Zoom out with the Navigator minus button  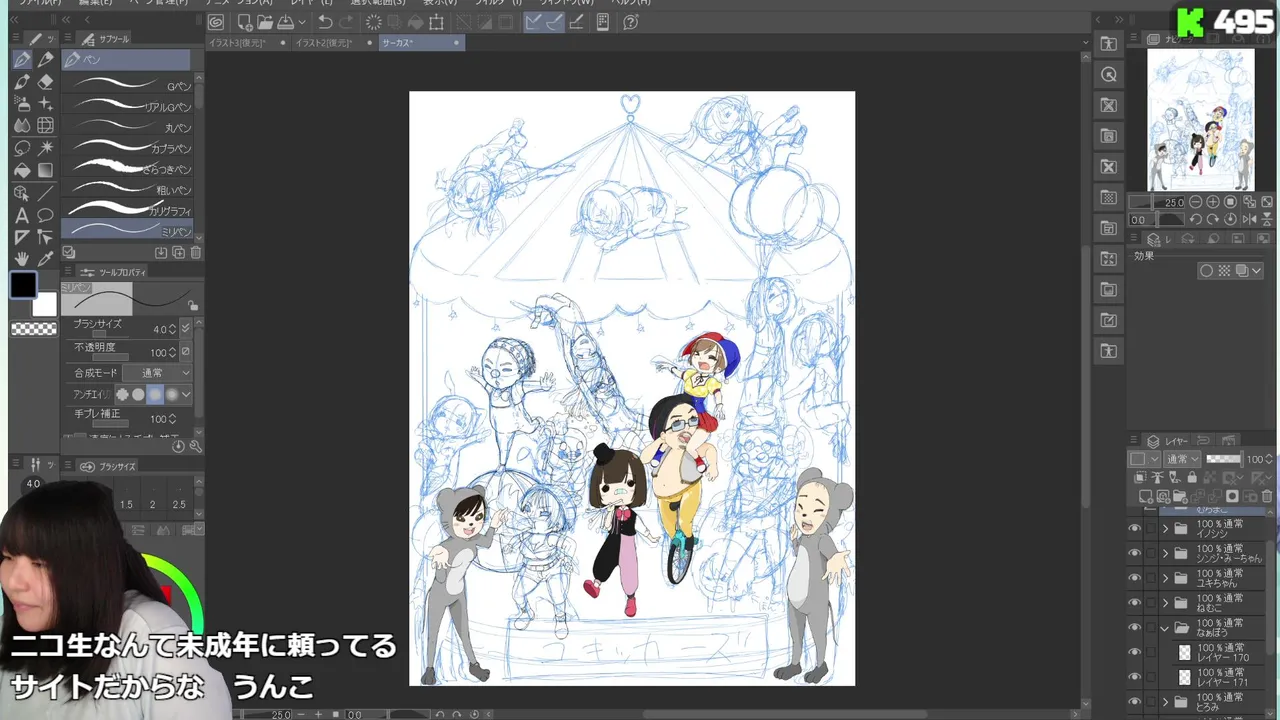pos(1195,202)
